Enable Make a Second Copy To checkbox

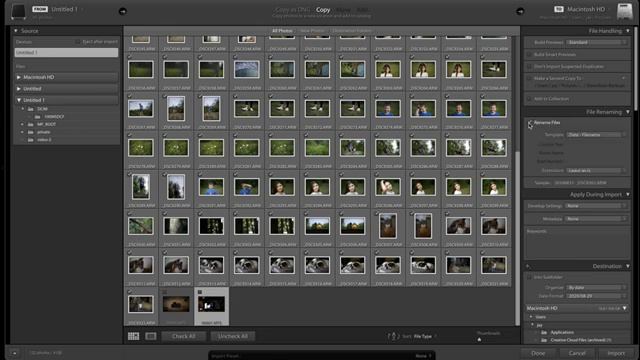[x=529, y=78]
